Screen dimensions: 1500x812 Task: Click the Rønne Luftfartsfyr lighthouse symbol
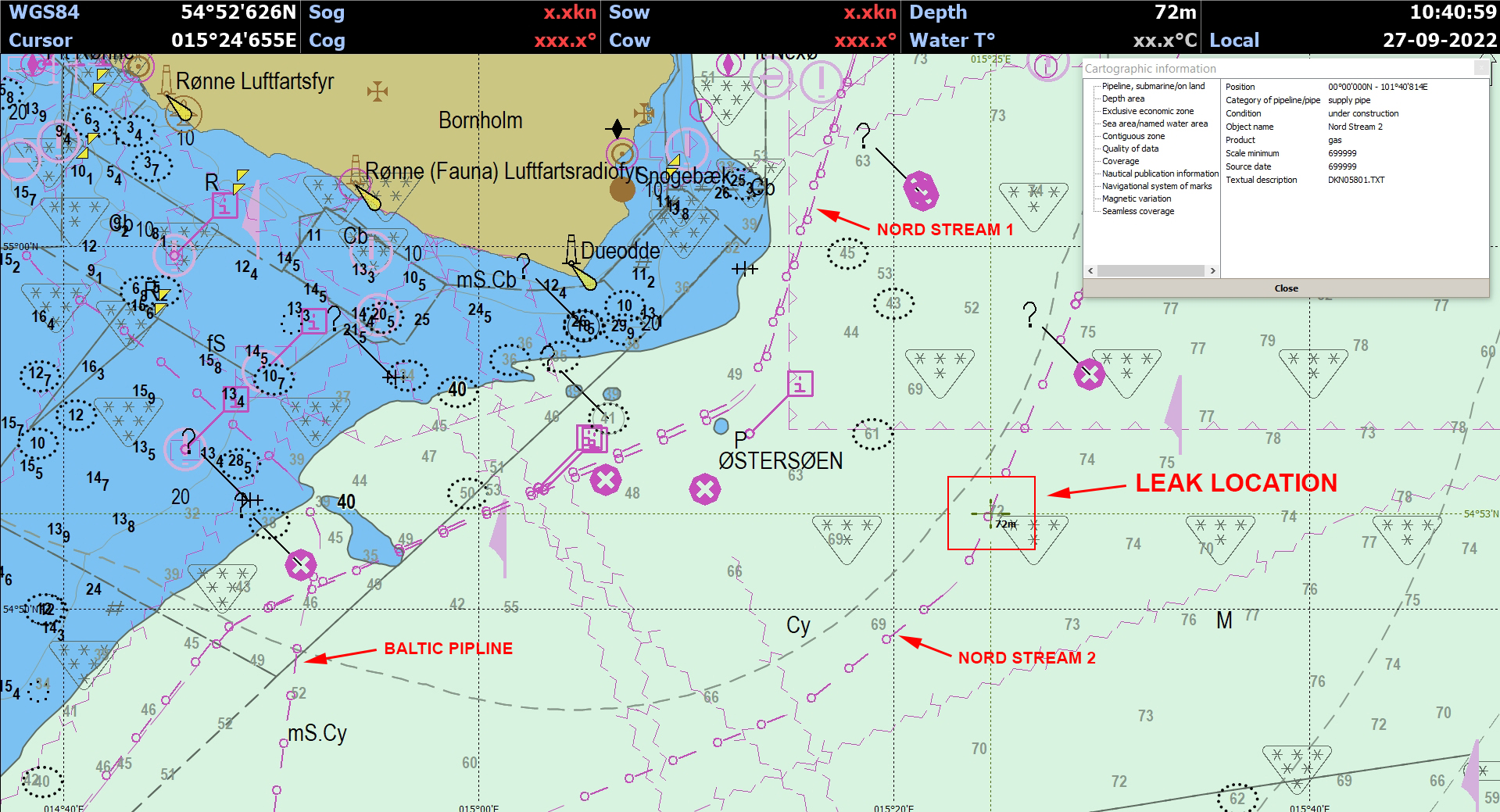click(166, 80)
